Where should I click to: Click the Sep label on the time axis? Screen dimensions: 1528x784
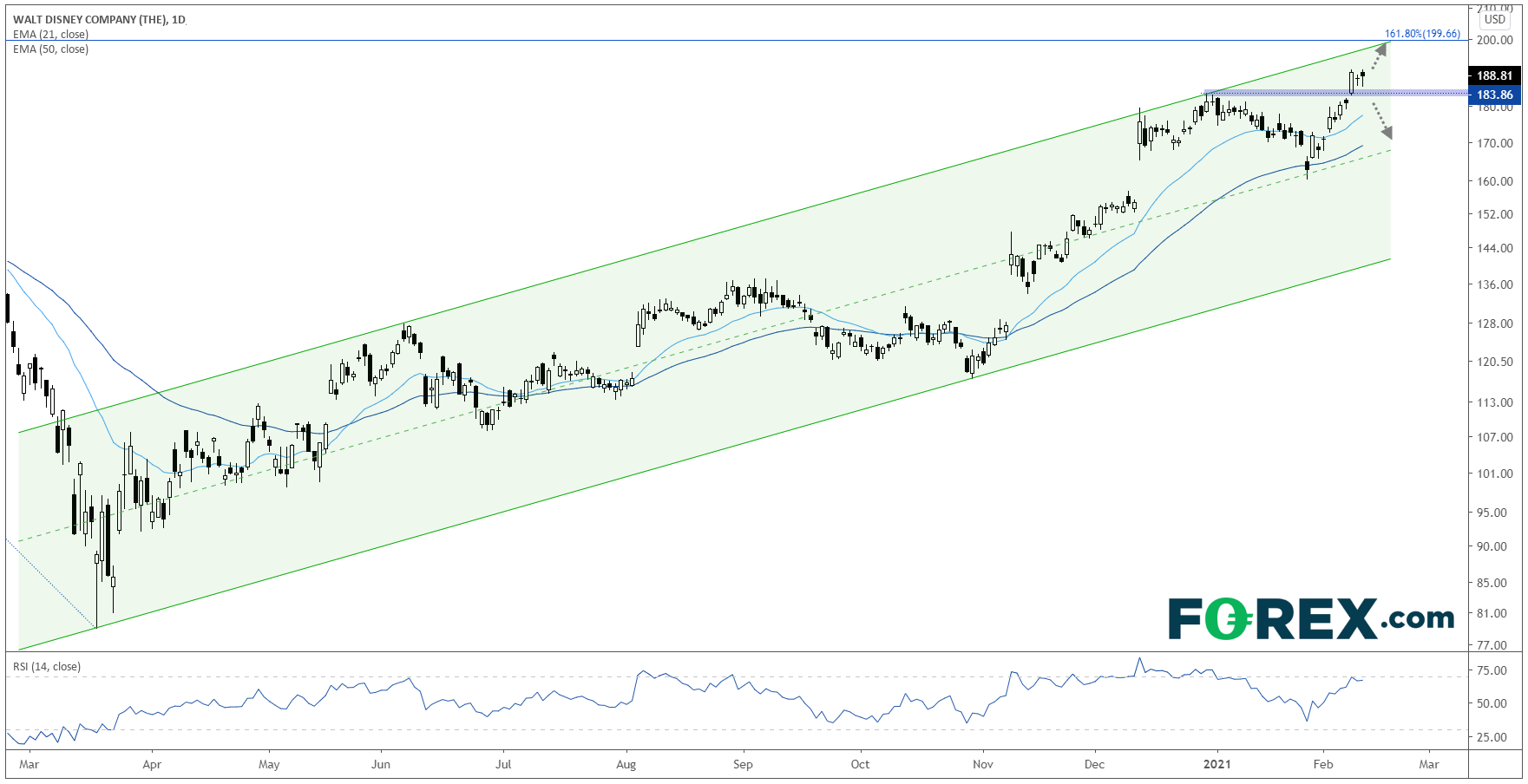[743, 764]
